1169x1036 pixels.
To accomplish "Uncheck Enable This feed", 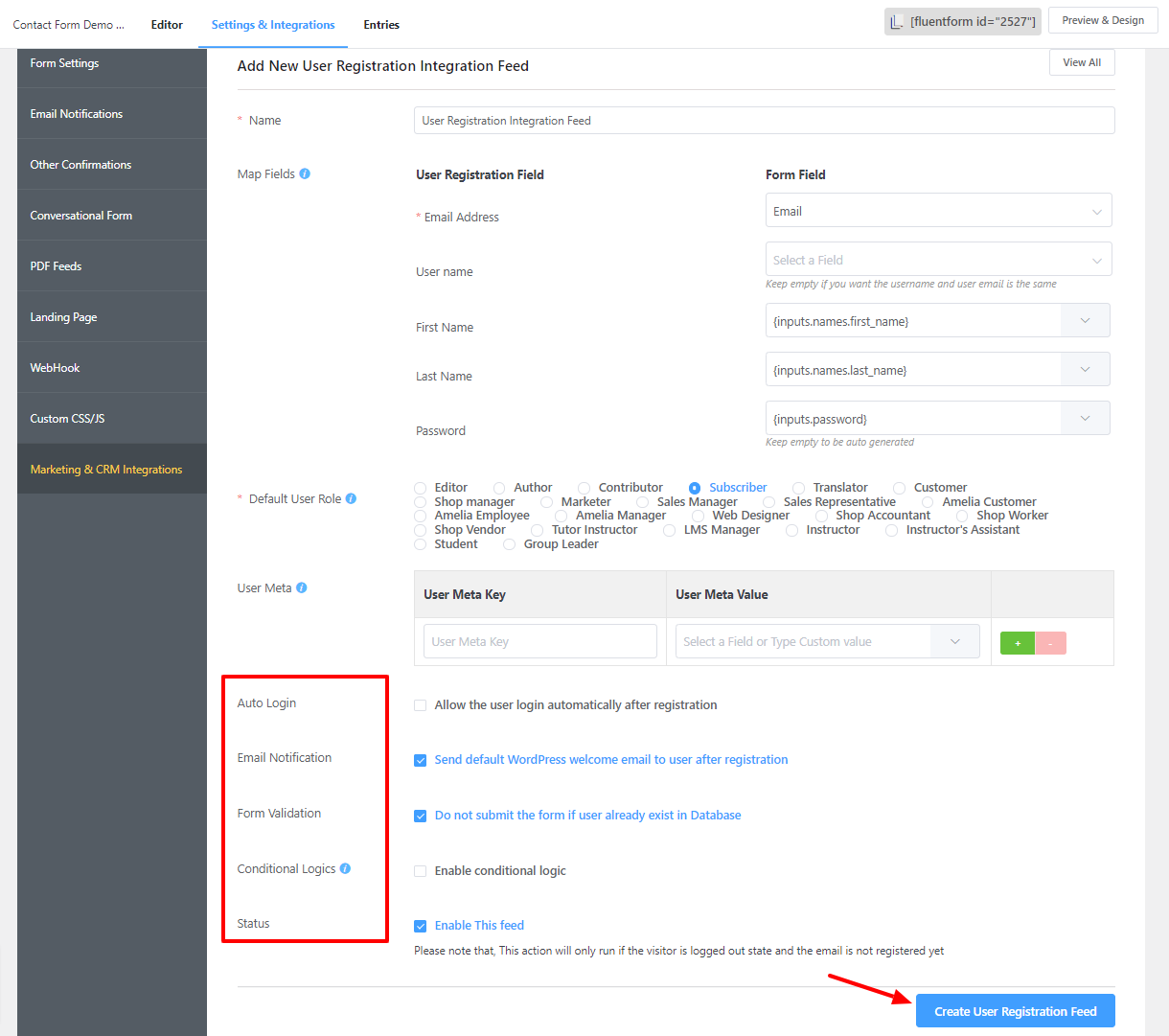I will [x=420, y=926].
